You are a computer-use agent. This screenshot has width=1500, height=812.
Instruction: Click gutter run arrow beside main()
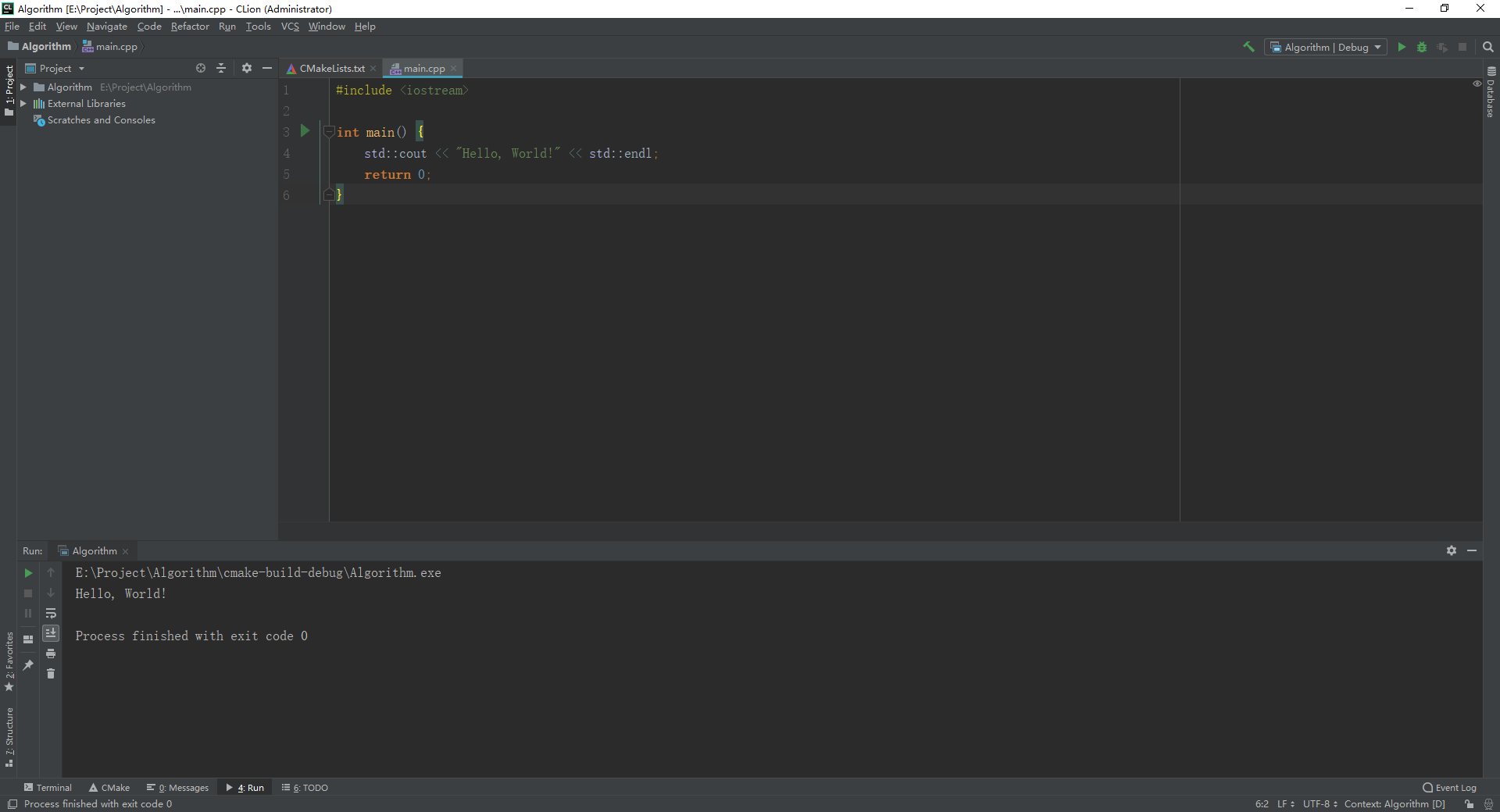(x=305, y=131)
